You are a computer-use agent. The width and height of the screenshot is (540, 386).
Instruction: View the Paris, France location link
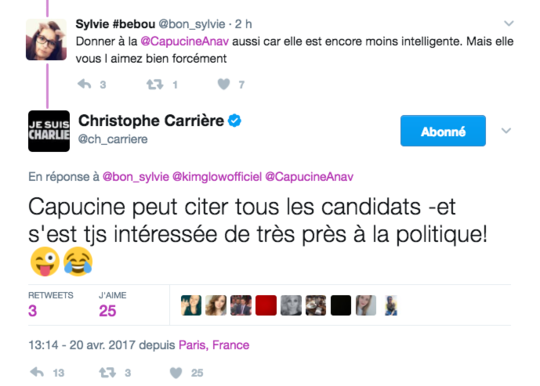coord(214,345)
